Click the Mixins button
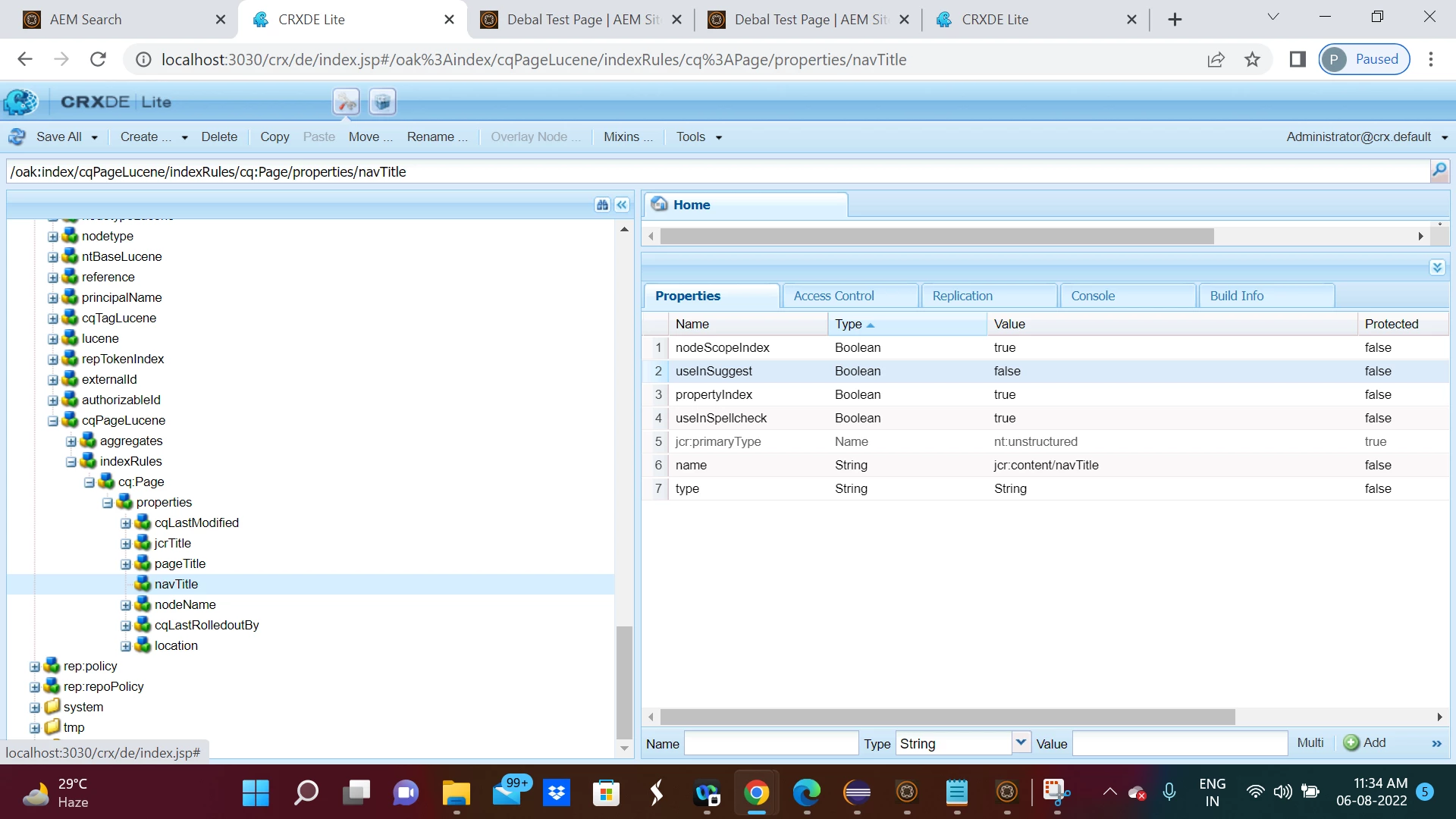Image resolution: width=1456 pixels, height=819 pixels. (x=628, y=136)
